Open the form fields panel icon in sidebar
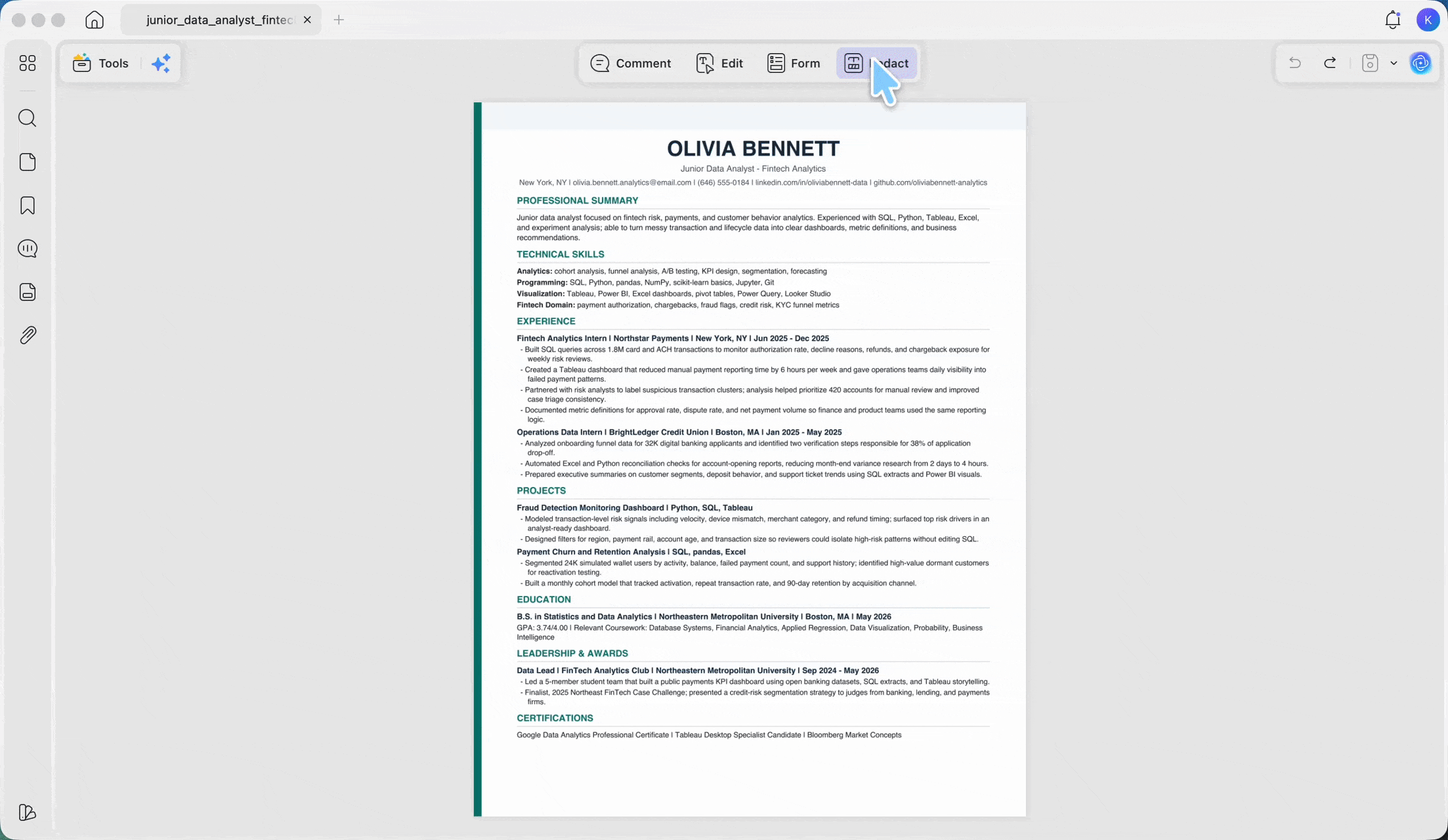Screen dimensions: 1448x840 click(28, 292)
